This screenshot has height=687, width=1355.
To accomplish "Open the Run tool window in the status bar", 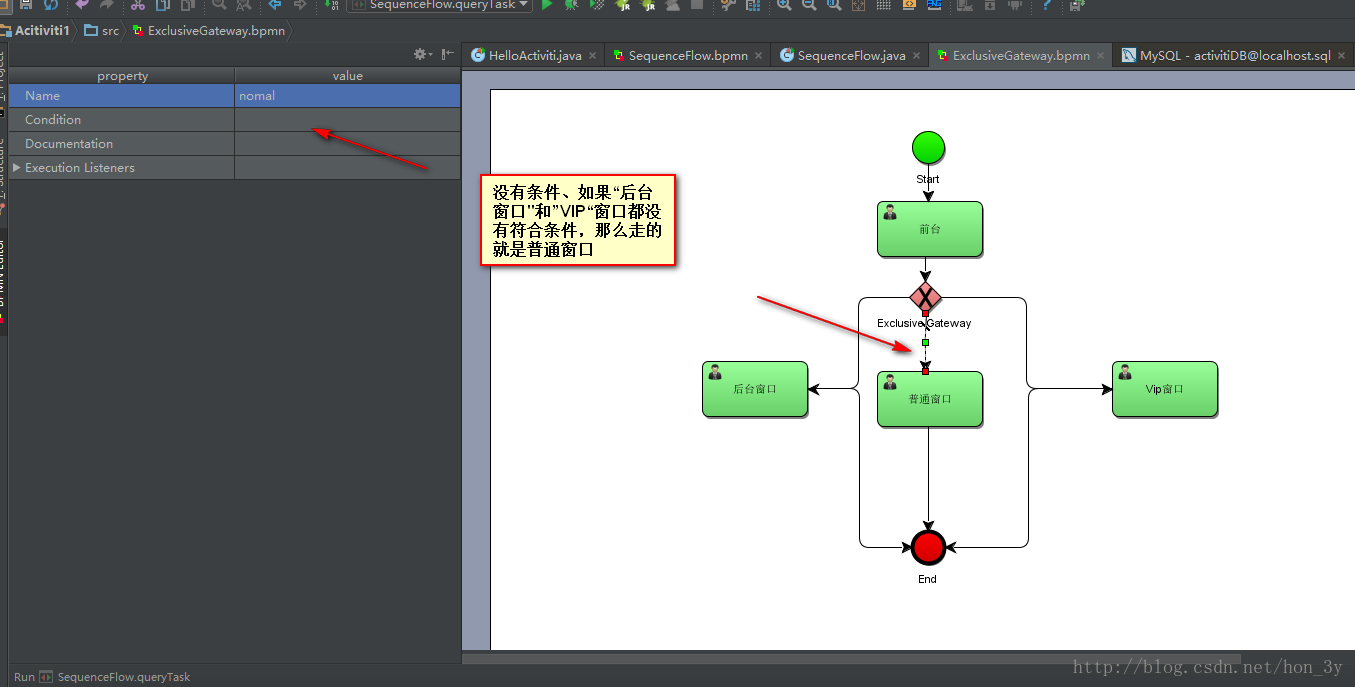I will 25,677.
